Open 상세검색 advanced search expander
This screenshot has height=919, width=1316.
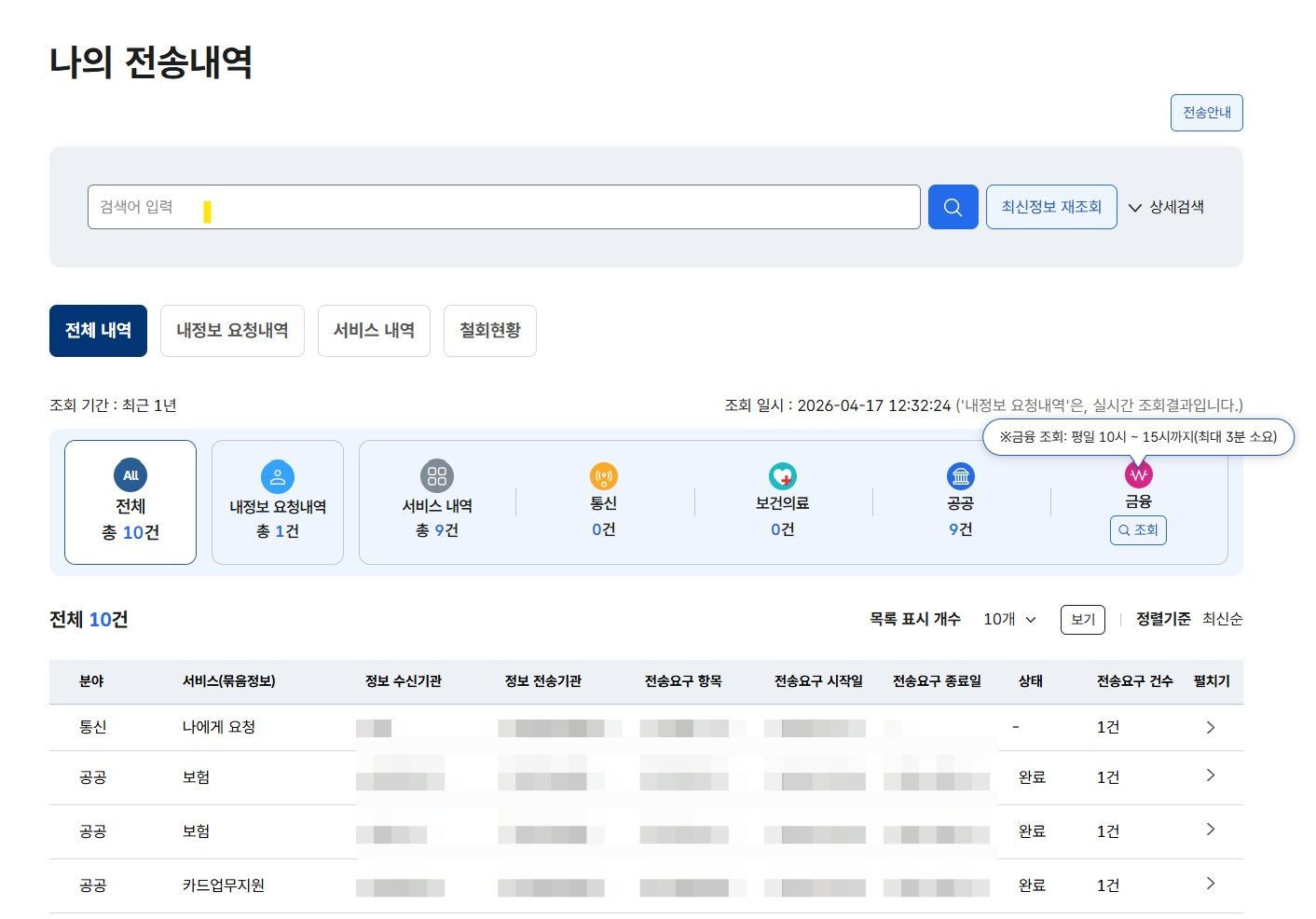pyautogui.click(x=1166, y=207)
